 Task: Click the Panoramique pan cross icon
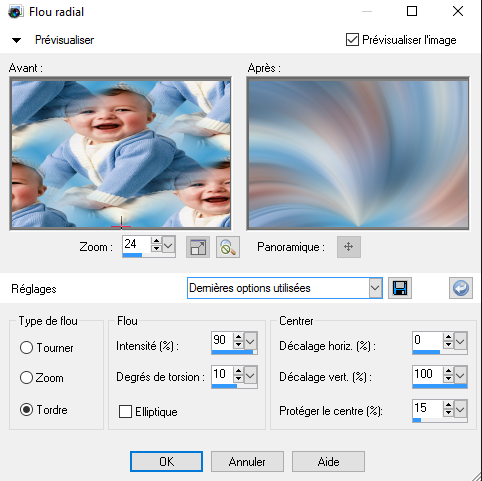click(349, 247)
